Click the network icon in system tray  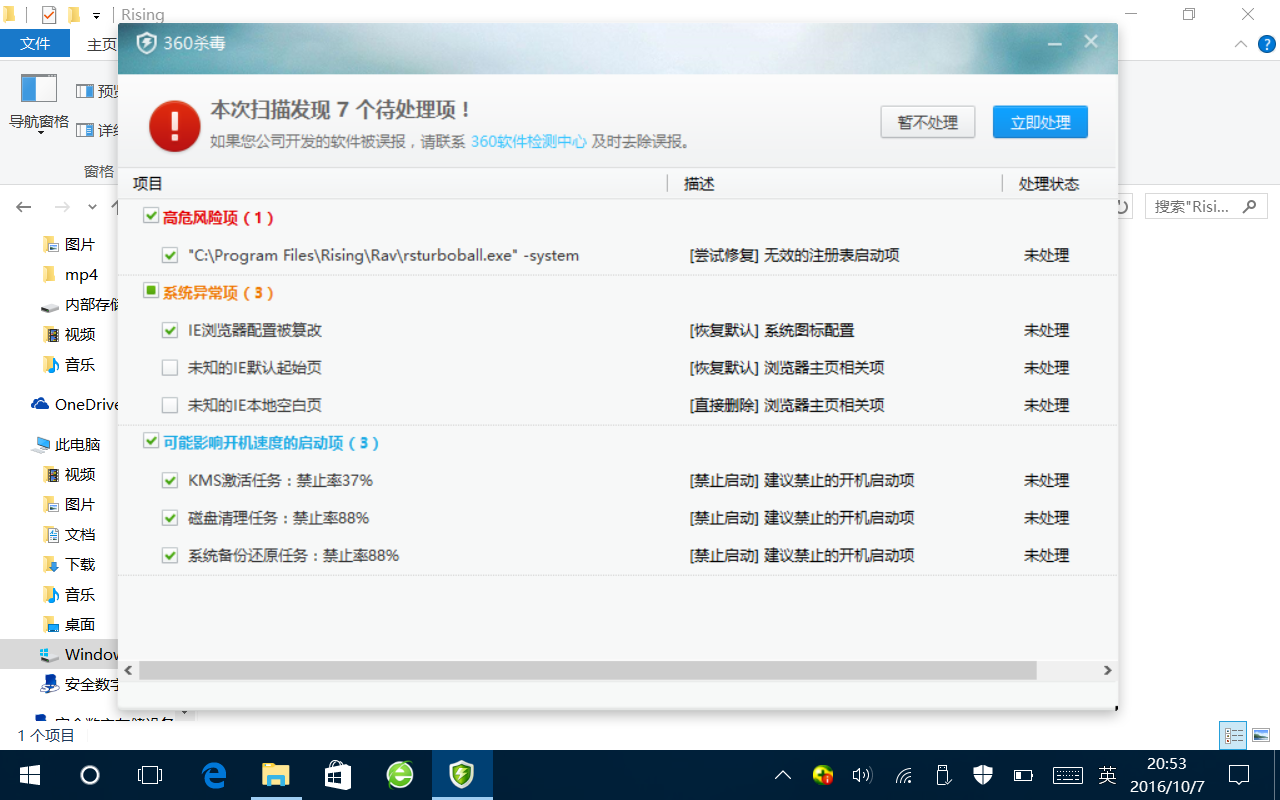pos(903,775)
